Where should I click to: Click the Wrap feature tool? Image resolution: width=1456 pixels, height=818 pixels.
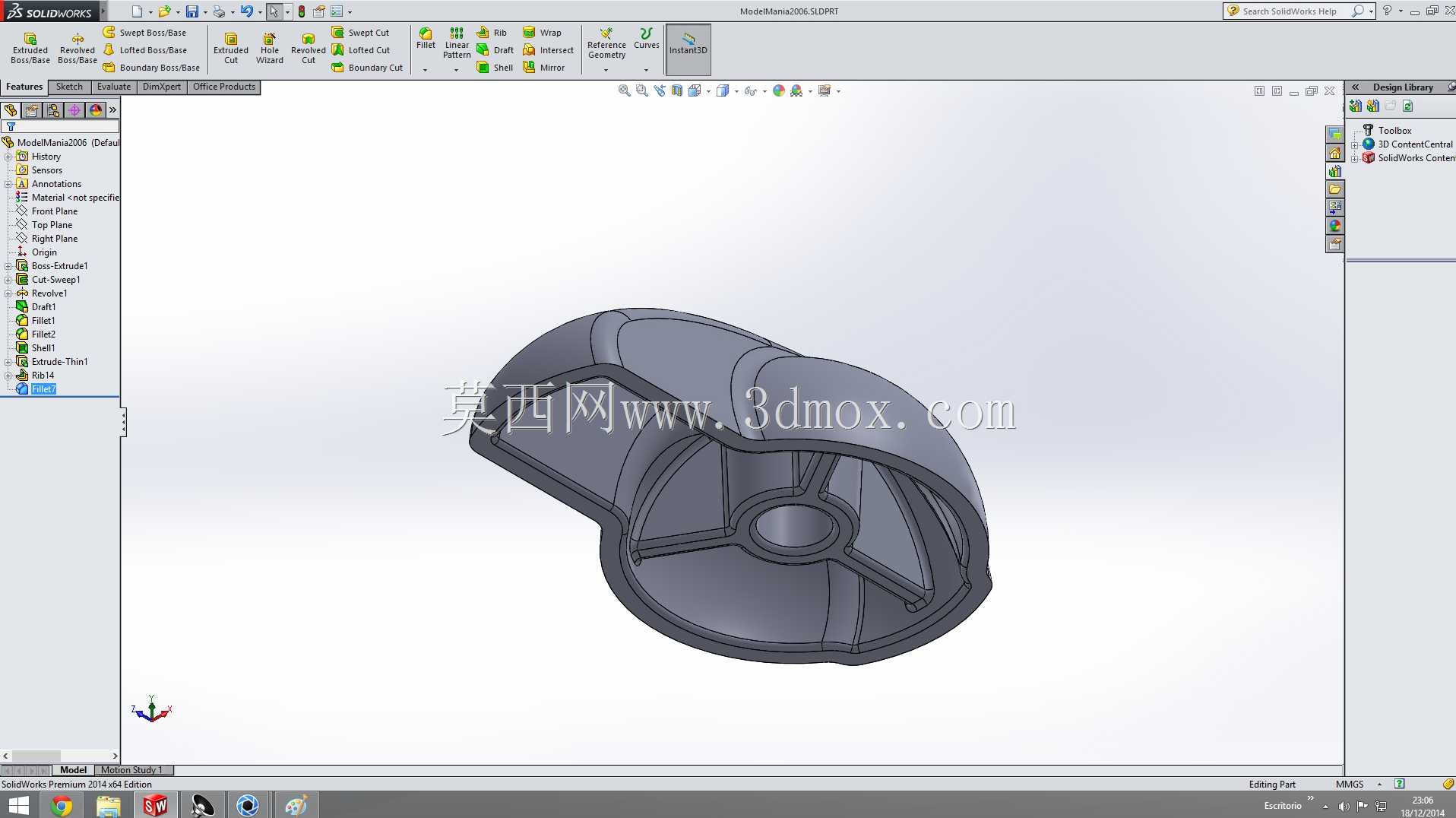tap(543, 33)
